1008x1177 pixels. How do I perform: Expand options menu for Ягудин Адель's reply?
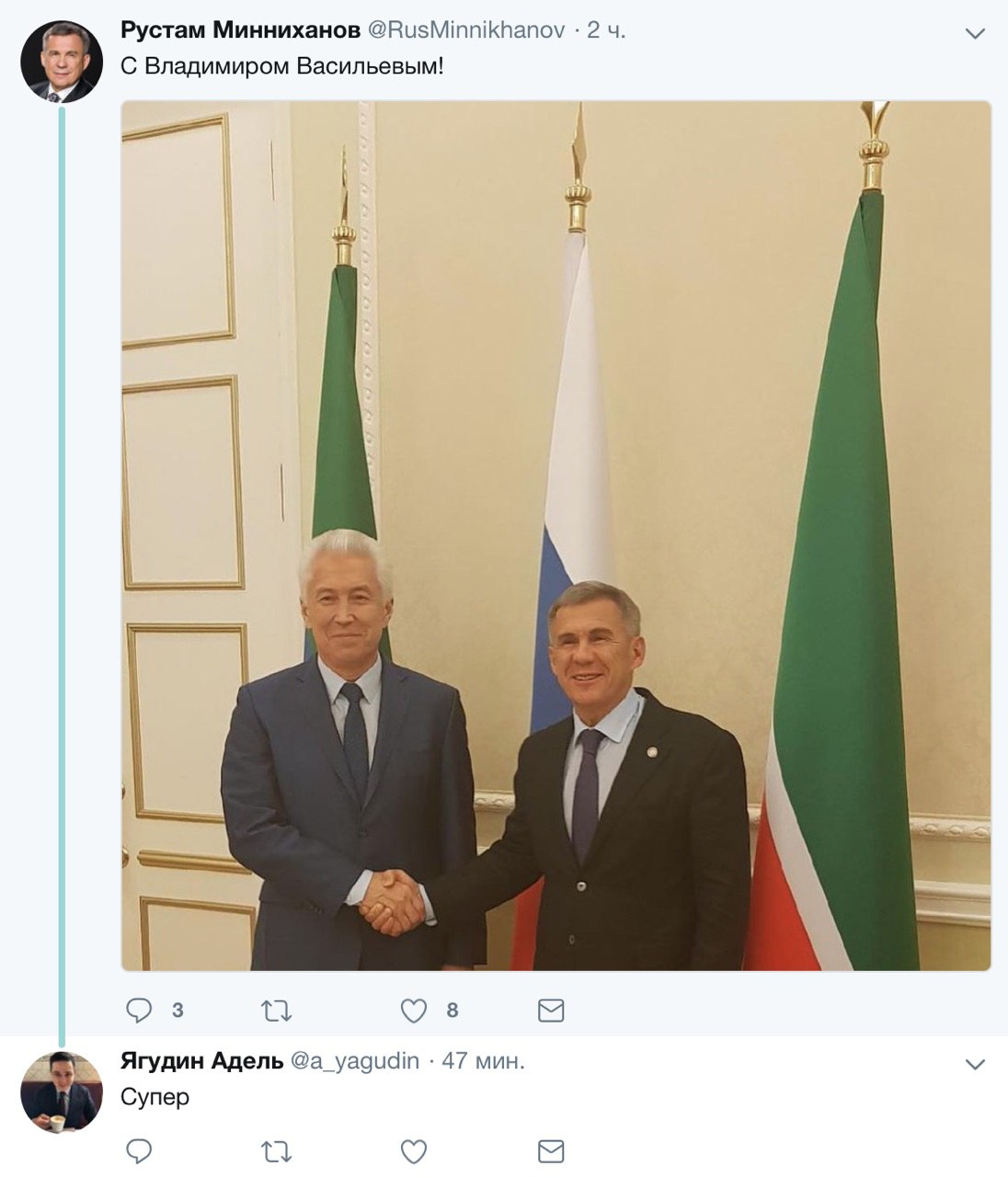(x=975, y=1065)
